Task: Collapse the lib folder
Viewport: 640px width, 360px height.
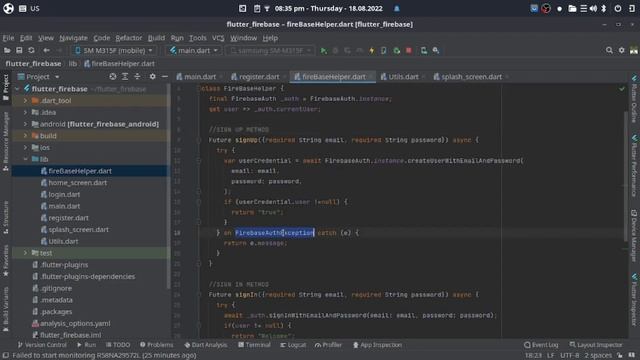Action: [x=25, y=159]
